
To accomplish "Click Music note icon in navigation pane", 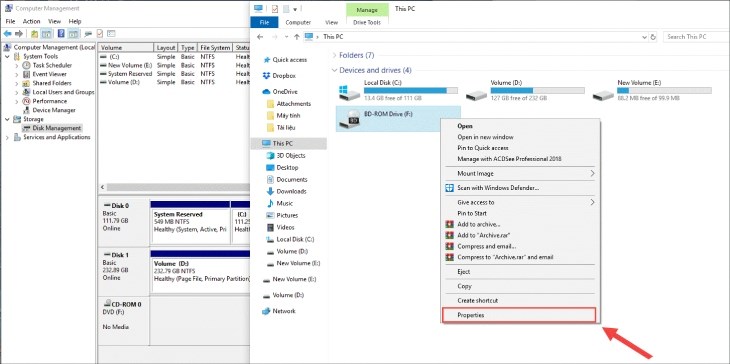I will [x=270, y=203].
